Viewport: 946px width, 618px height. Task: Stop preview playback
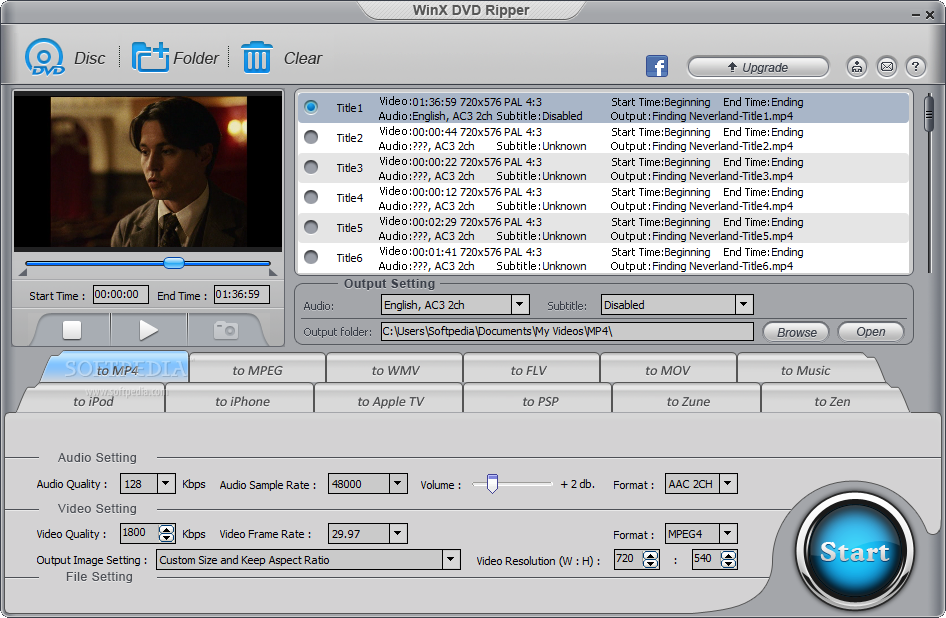[72, 330]
